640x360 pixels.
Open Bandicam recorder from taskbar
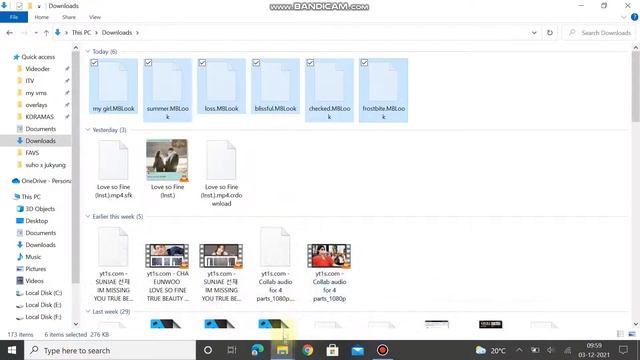pyautogui.click(x=382, y=350)
